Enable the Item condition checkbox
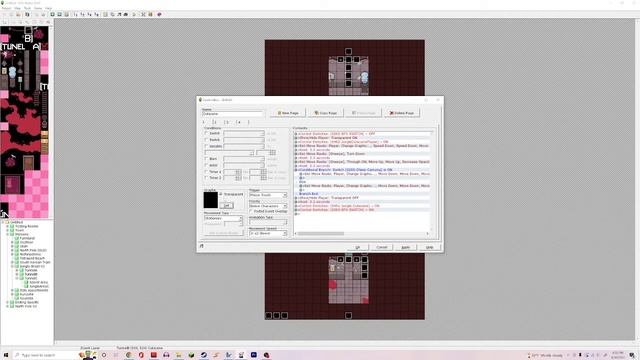This screenshot has width=640, height=360. point(206,158)
